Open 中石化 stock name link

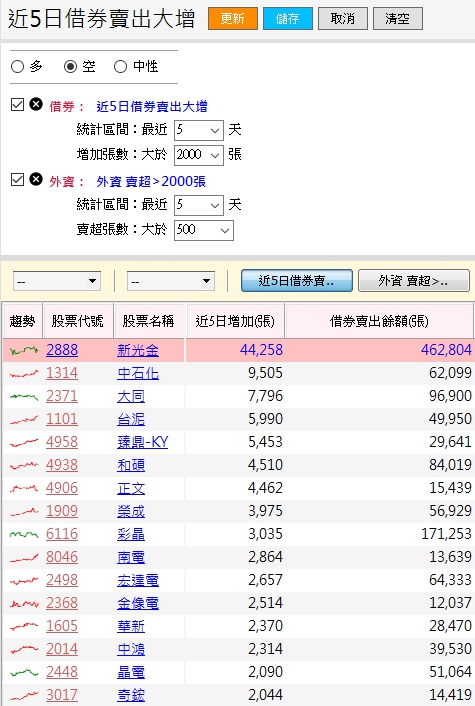point(138,373)
